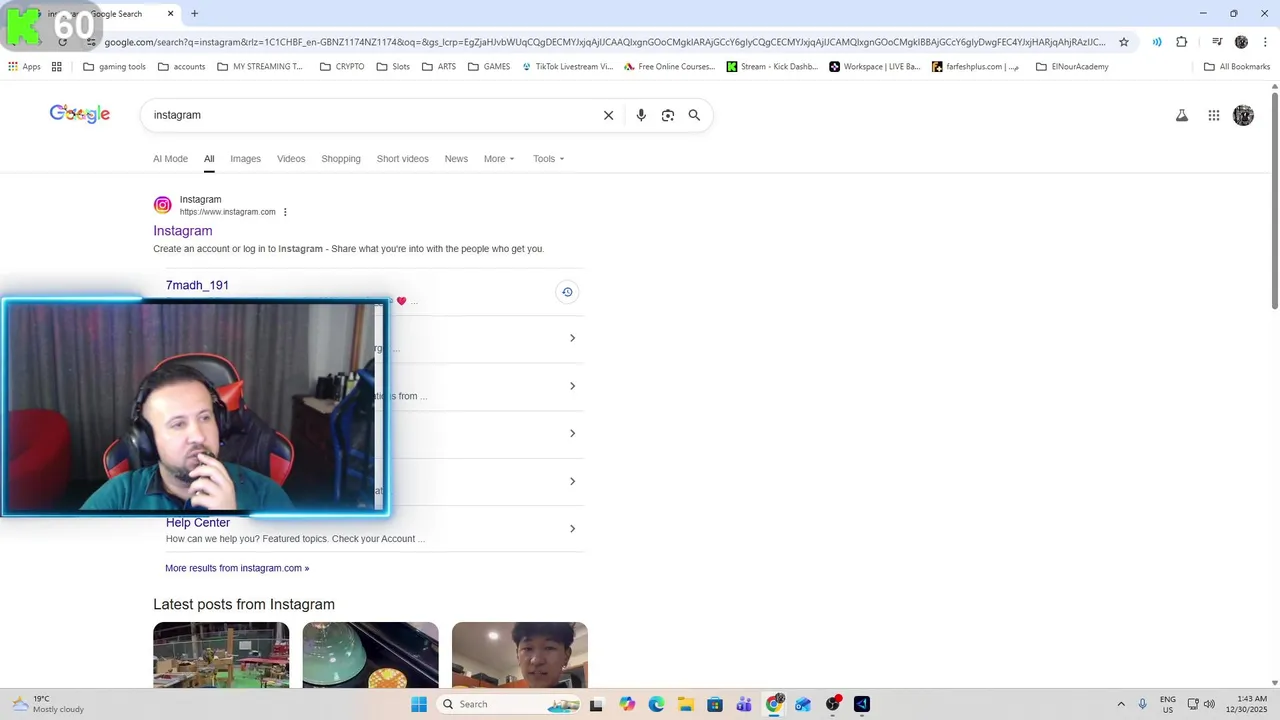Open Search by image camera icon
The height and width of the screenshot is (720, 1280).
[x=668, y=115]
